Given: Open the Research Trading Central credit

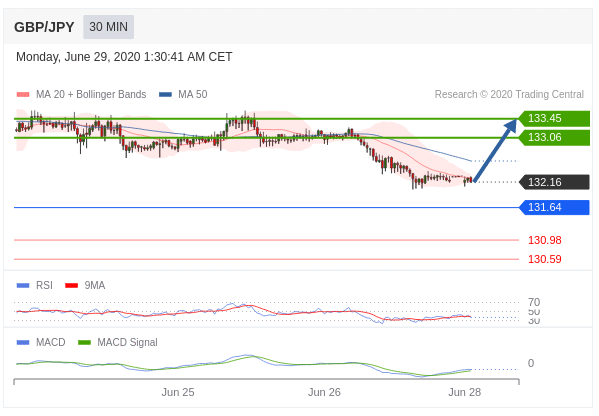Looking at the screenshot, I should click(509, 94).
